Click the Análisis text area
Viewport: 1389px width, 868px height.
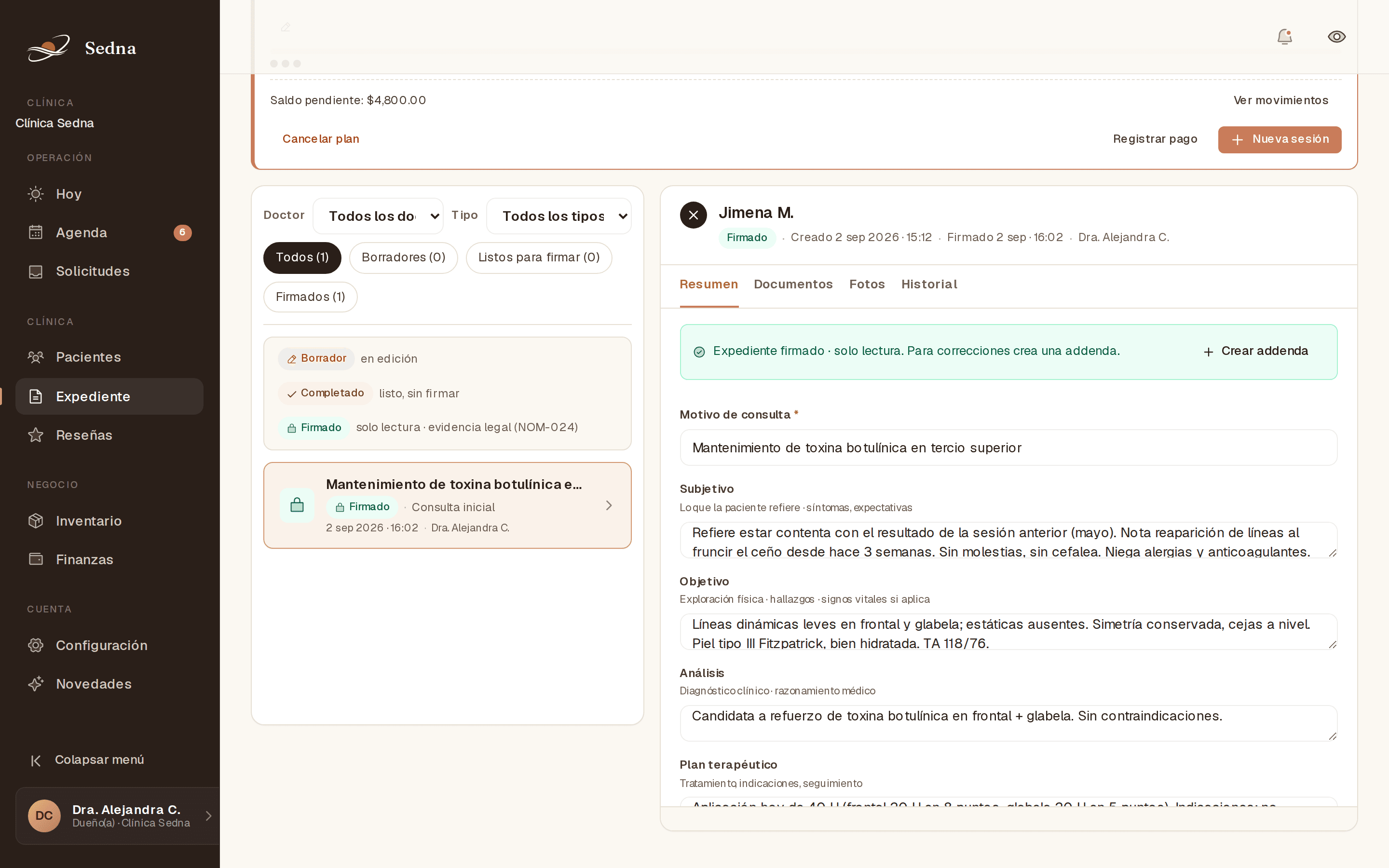click(x=1008, y=723)
